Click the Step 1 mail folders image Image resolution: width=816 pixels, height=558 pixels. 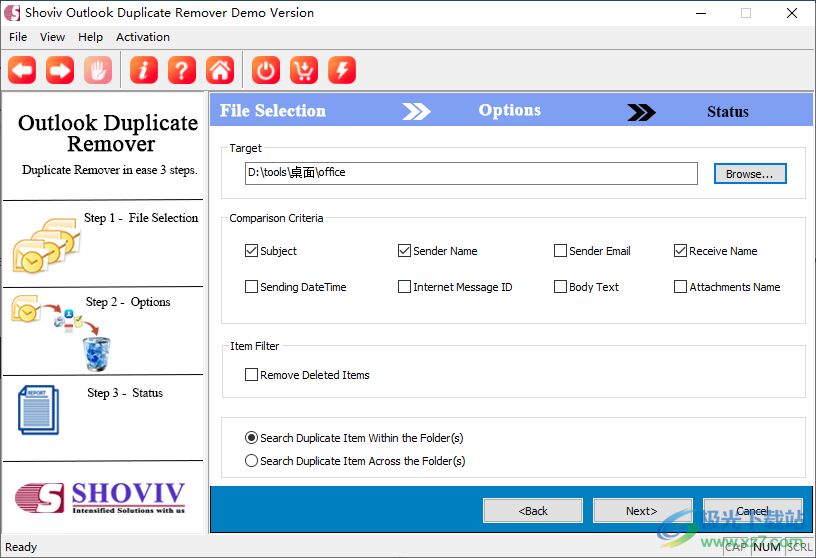pos(46,246)
